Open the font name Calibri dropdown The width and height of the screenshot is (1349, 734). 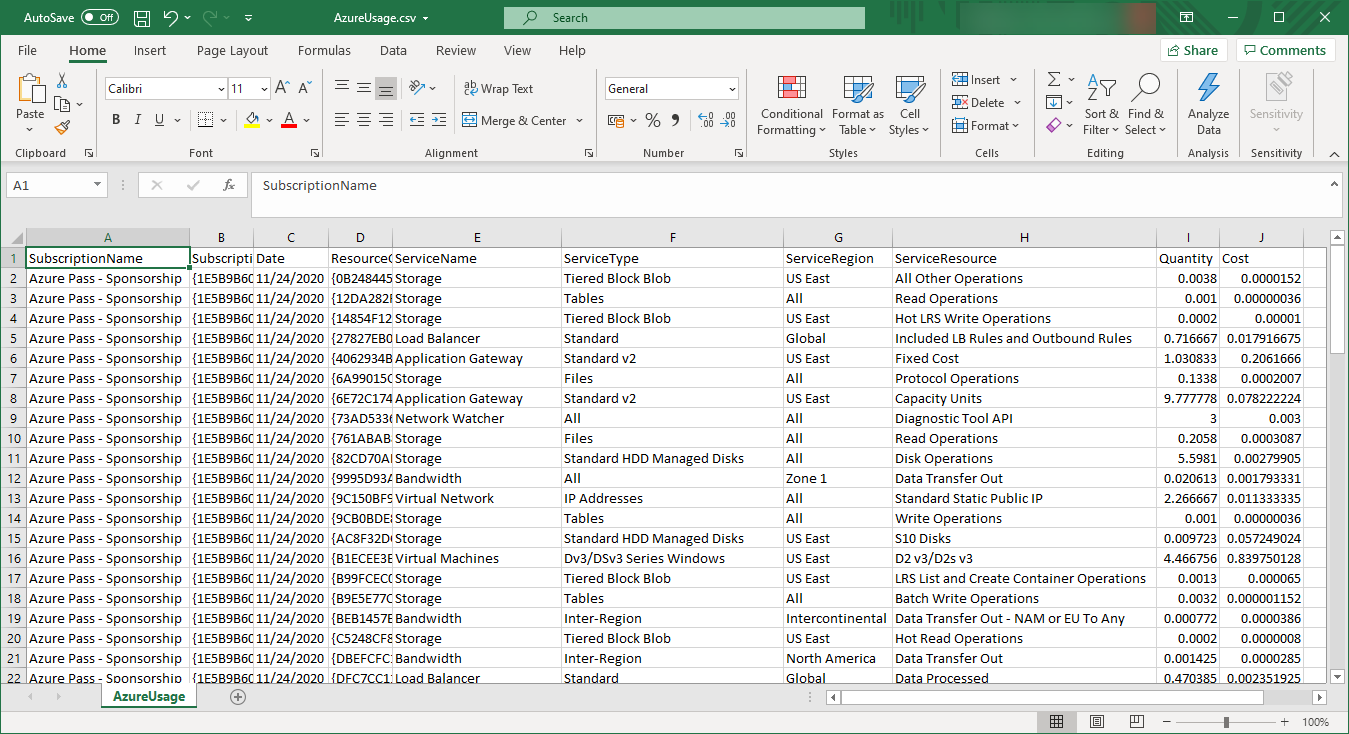[221, 89]
